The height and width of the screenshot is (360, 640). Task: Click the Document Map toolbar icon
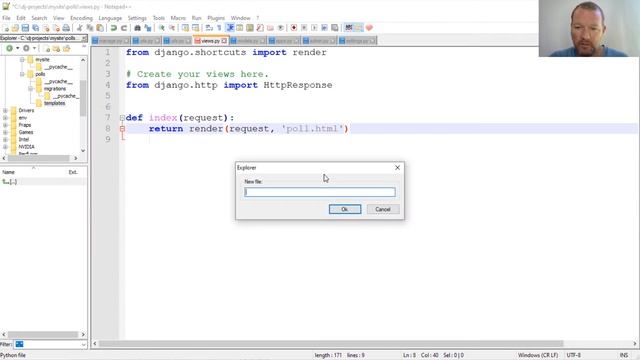point(249,28)
